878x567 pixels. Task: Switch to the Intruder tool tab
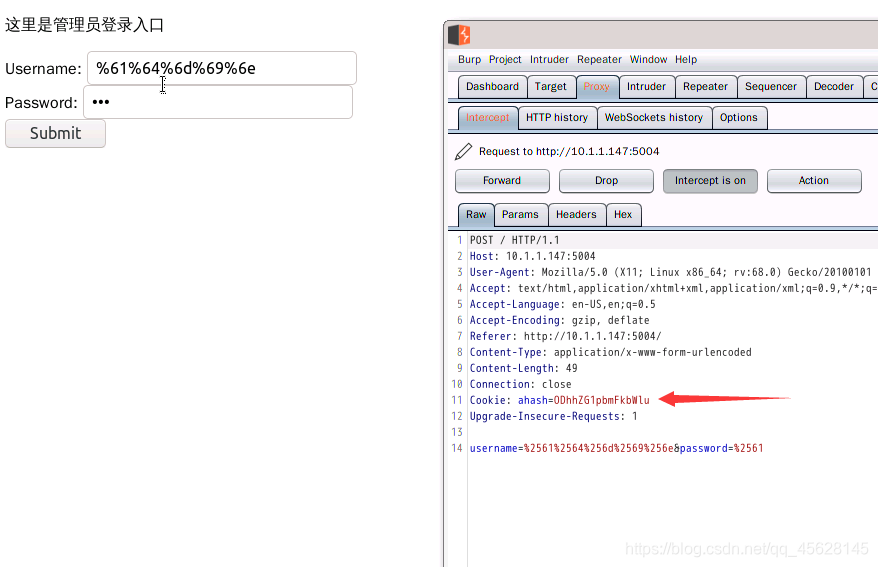[646, 87]
